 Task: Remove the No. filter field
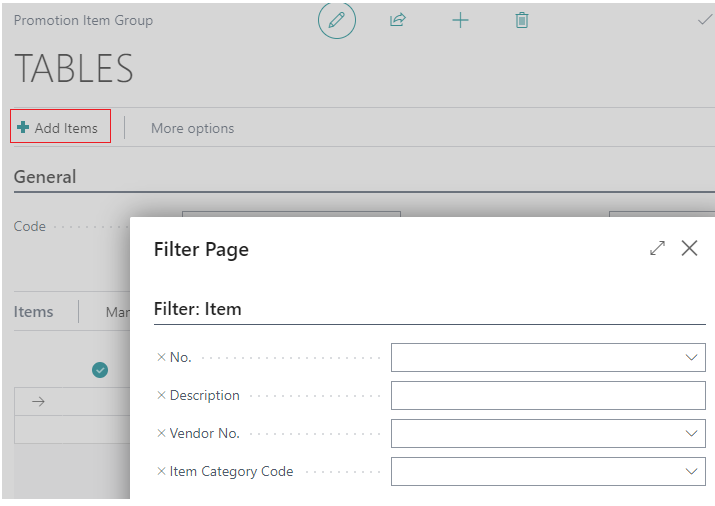click(161, 357)
